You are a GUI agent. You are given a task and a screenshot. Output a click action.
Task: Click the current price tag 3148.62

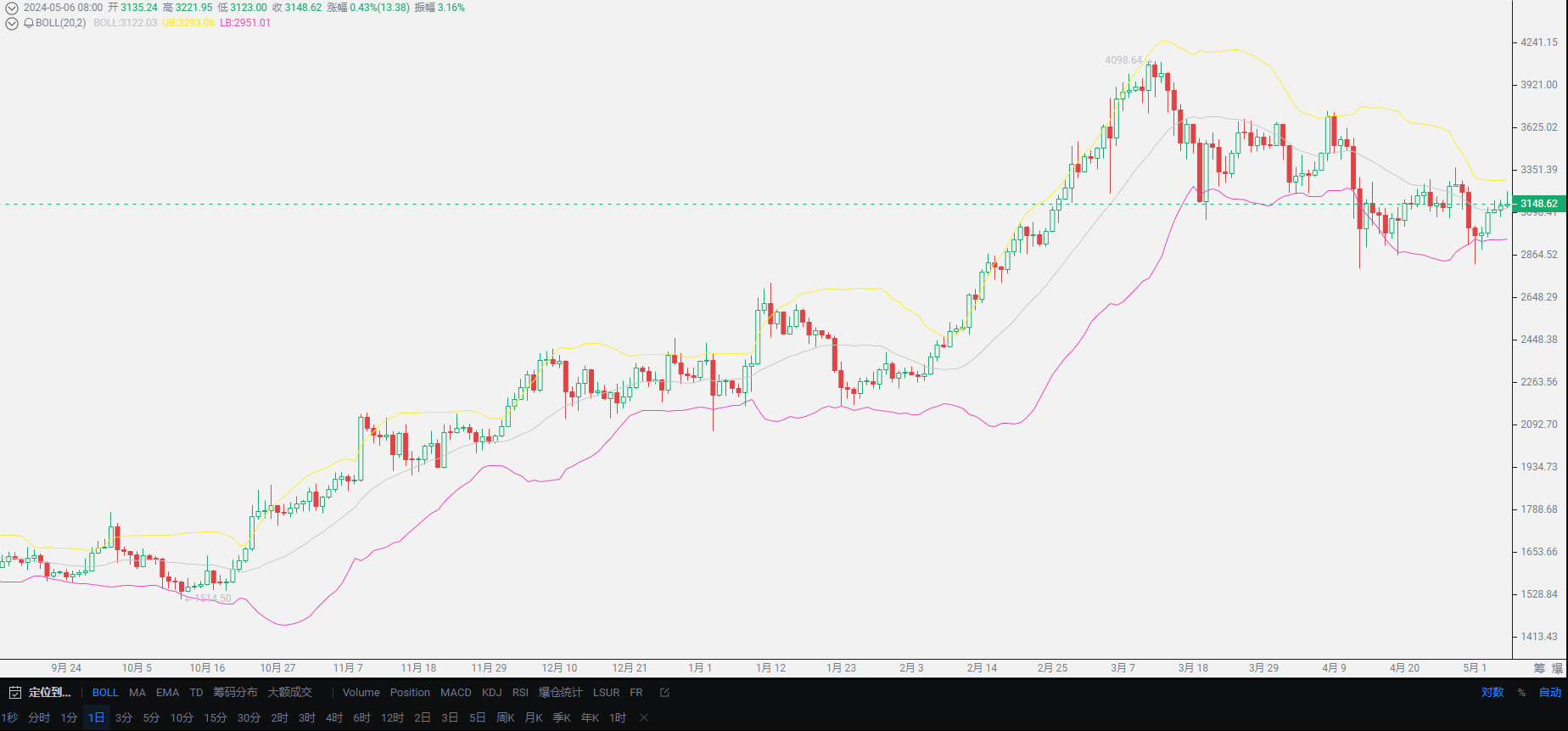(x=1538, y=204)
